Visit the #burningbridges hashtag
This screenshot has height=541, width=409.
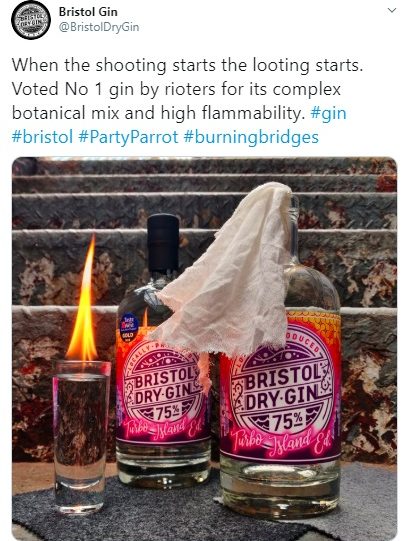click(x=251, y=137)
